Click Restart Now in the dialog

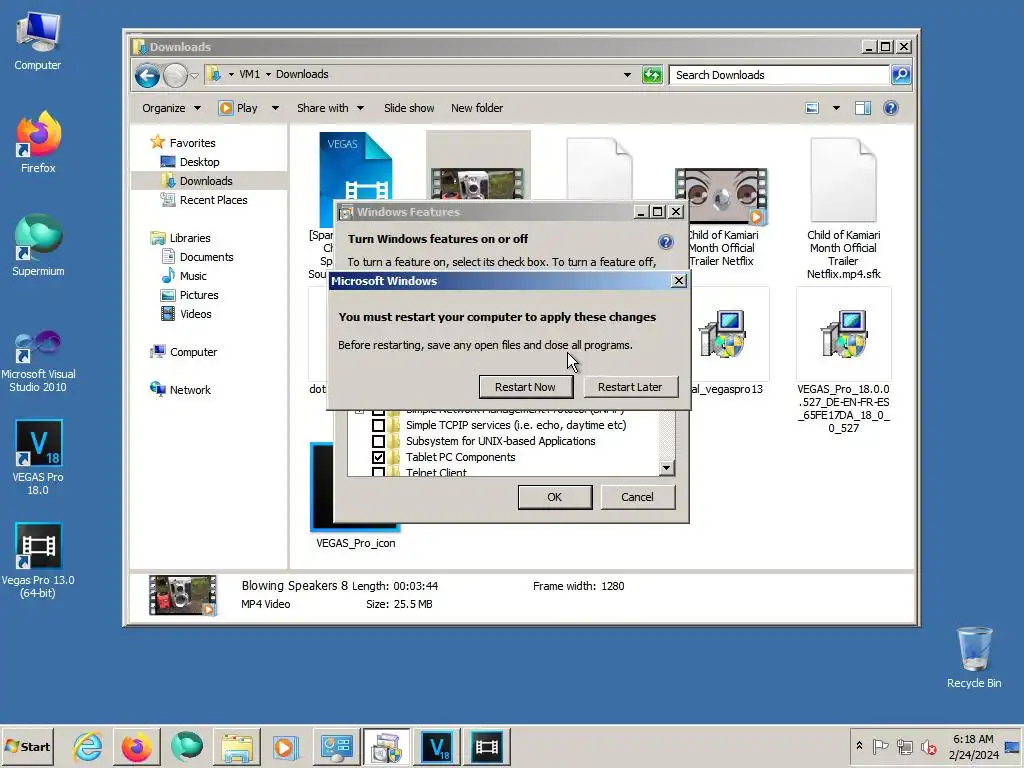click(x=526, y=387)
